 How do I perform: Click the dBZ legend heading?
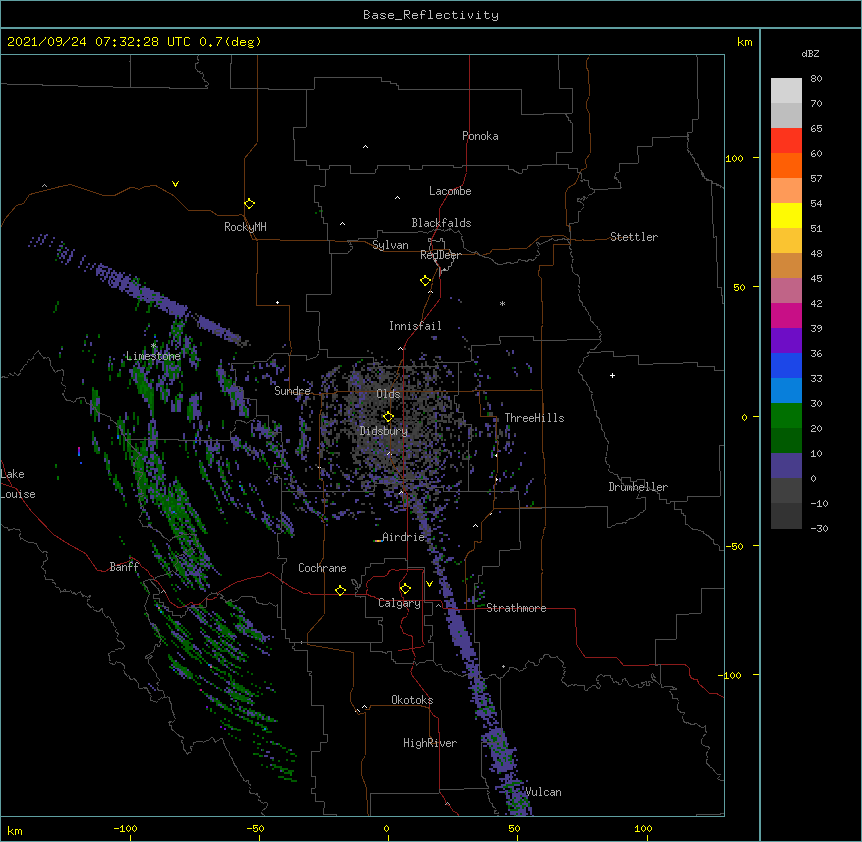click(x=810, y=53)
